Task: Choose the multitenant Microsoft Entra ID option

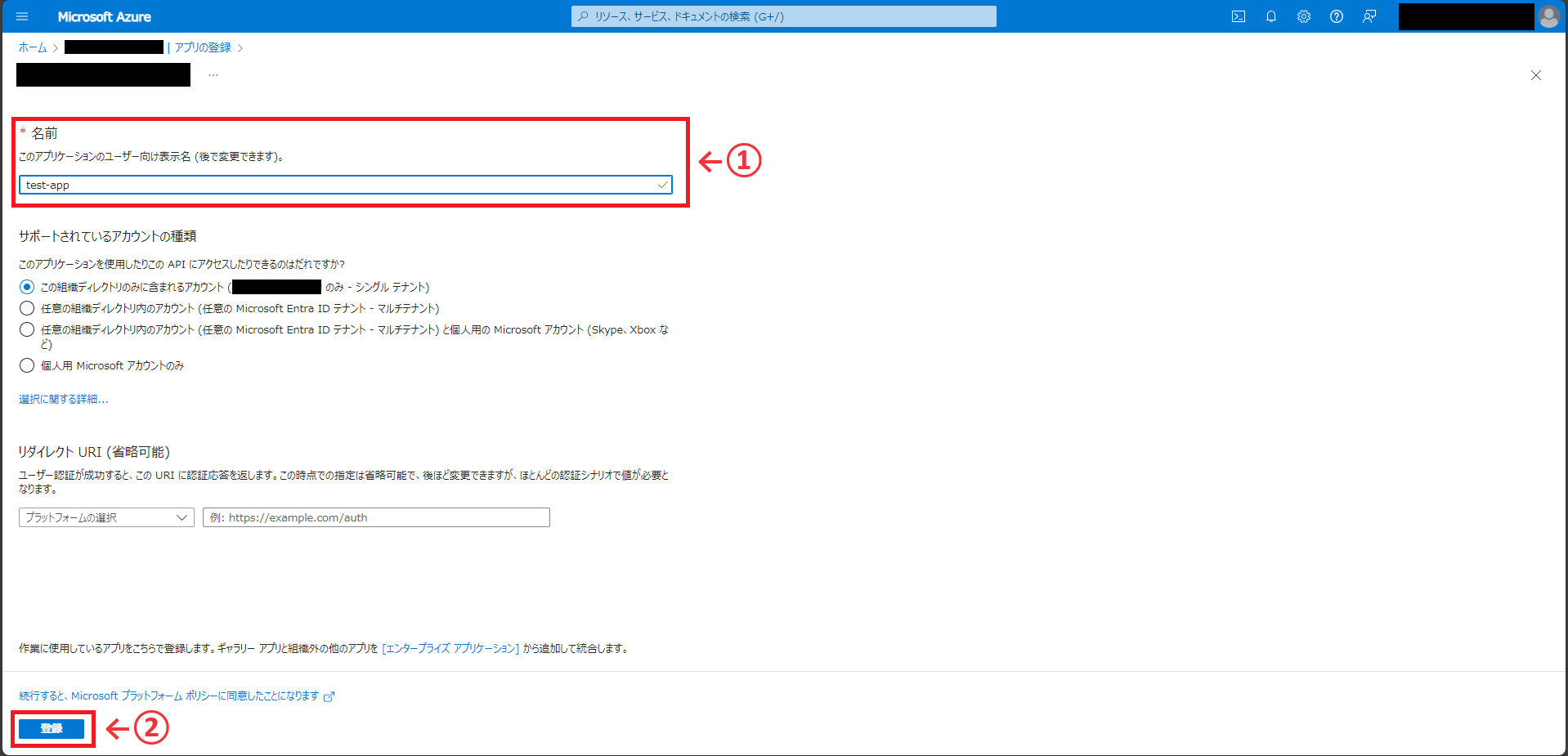Action: (26, 308)
